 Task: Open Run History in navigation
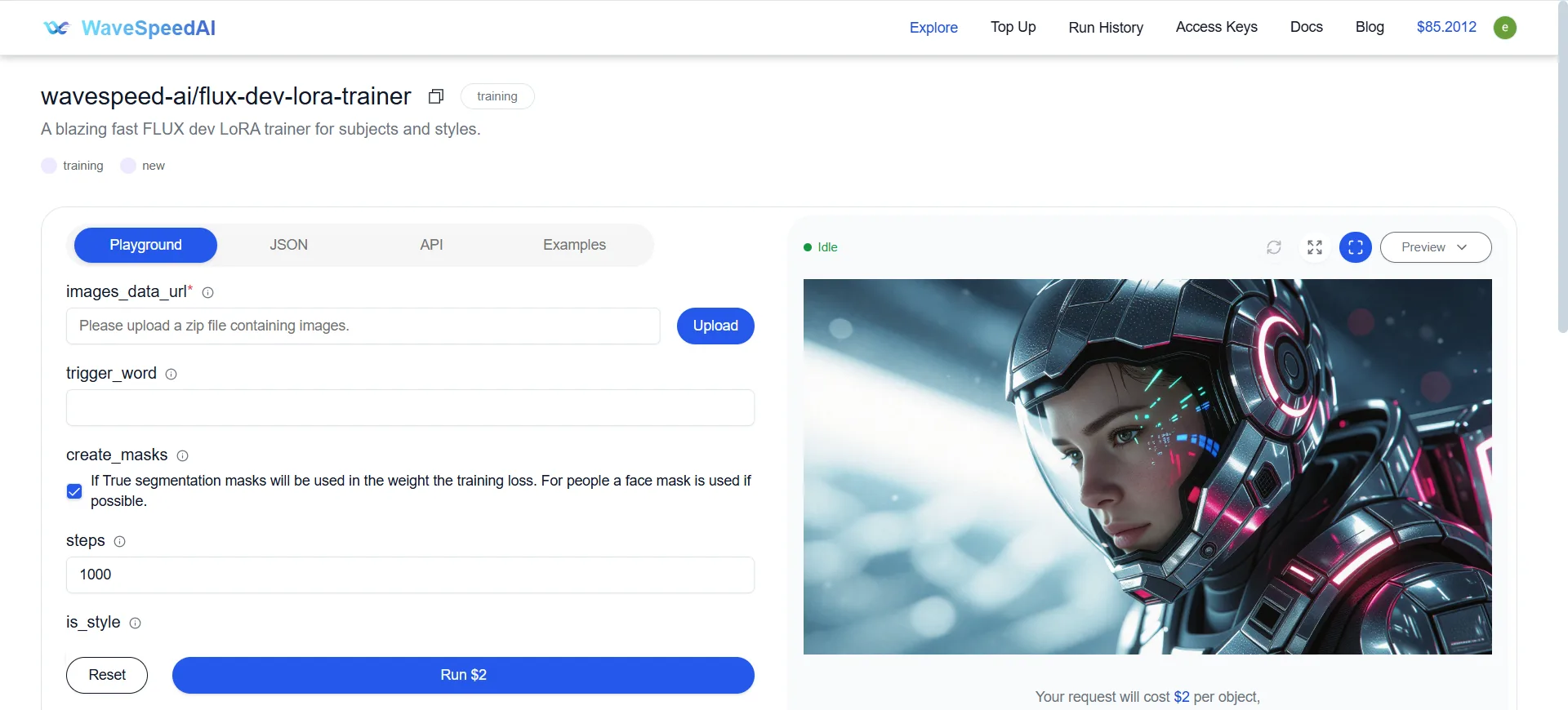coord(1106,28)
